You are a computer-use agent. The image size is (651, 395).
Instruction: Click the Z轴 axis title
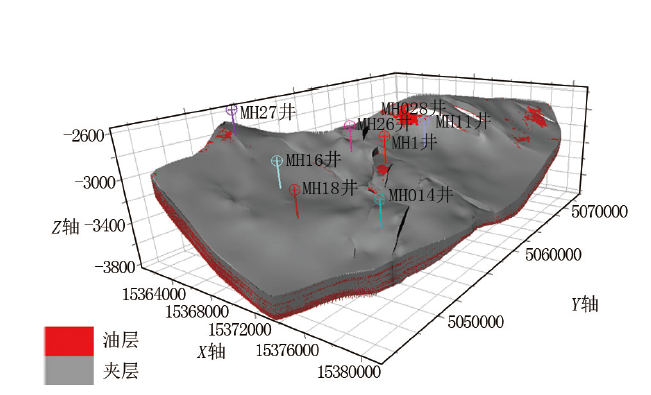tap(65, 227)
